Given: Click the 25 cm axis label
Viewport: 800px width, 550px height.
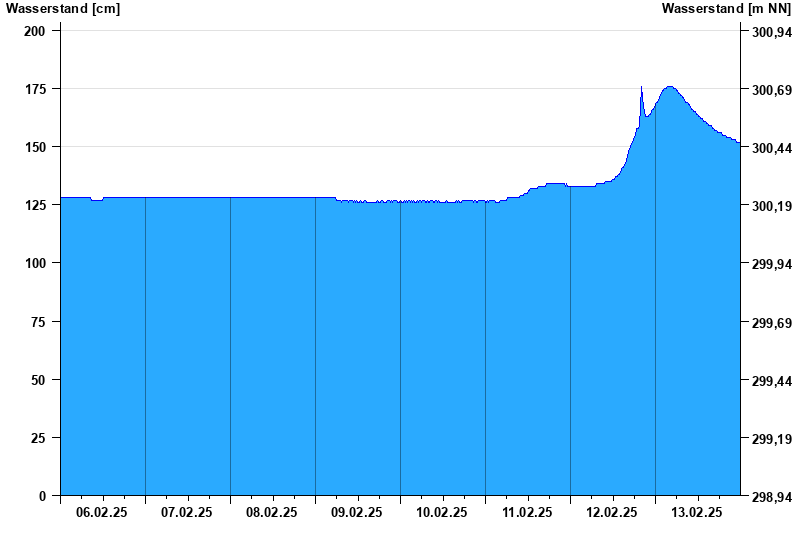Looking at the screenshot, I should (38, 438).
